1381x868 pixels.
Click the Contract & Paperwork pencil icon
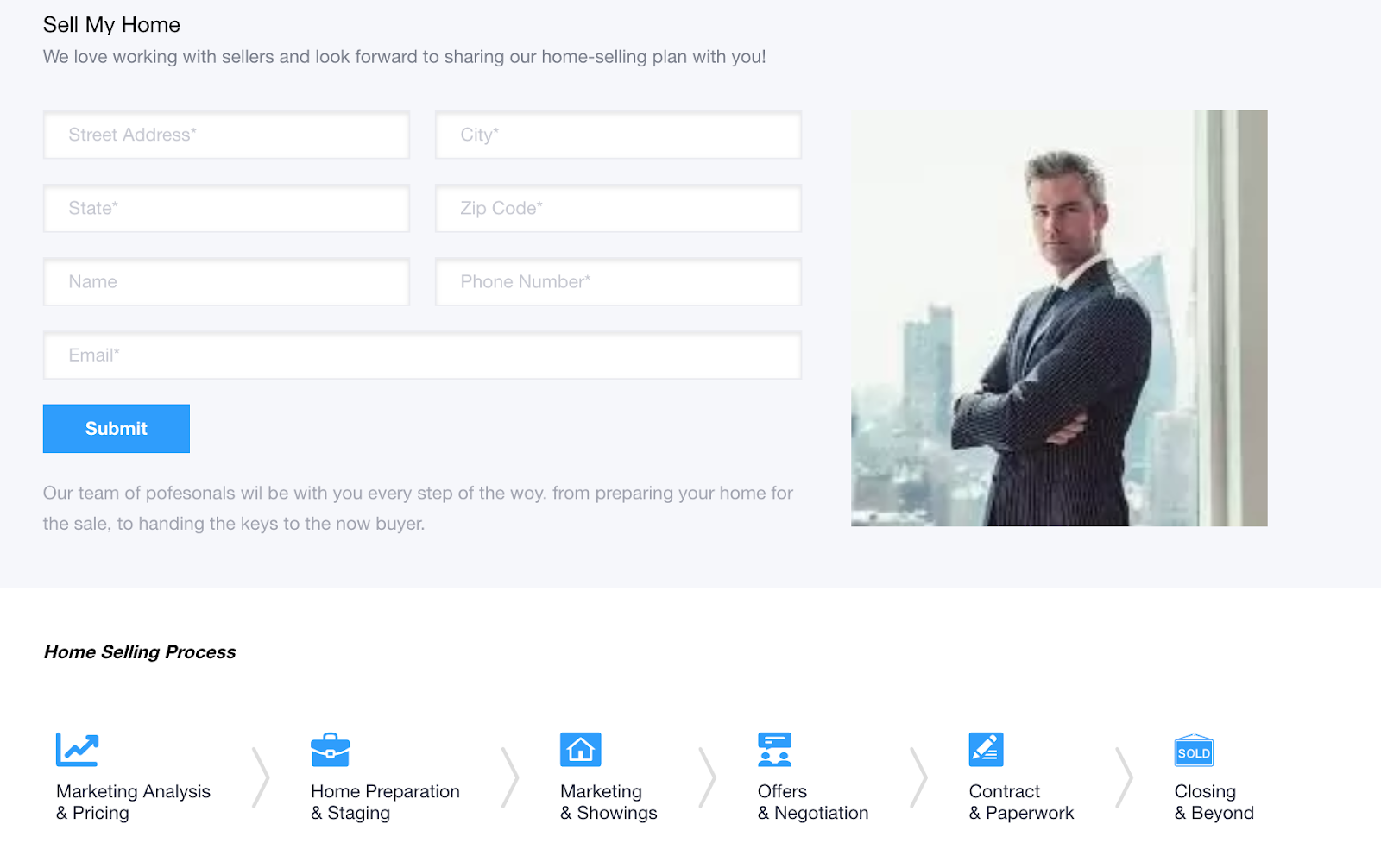tap(986, 749)
